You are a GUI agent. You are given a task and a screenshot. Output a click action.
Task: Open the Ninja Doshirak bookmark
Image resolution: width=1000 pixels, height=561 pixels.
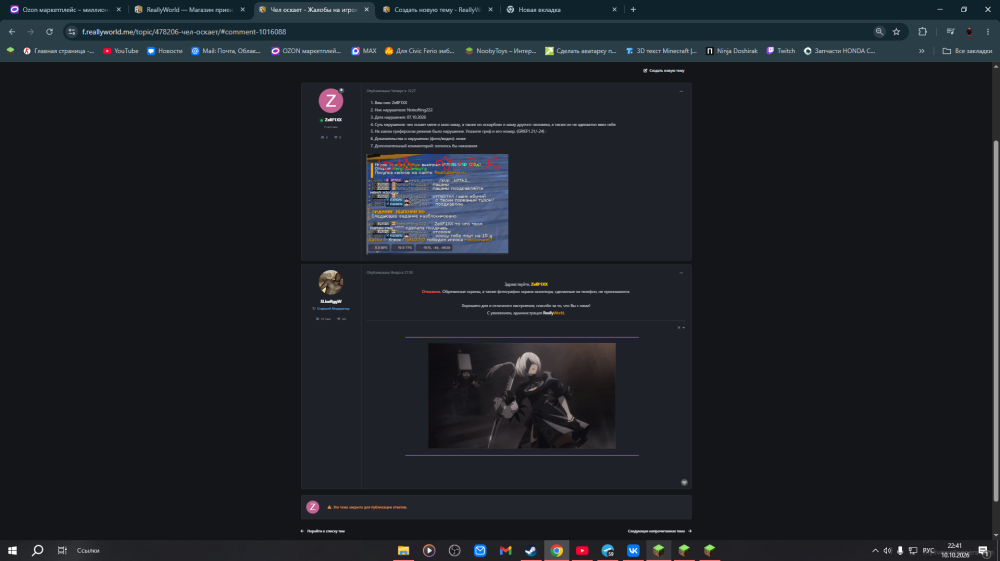[732, 50]
